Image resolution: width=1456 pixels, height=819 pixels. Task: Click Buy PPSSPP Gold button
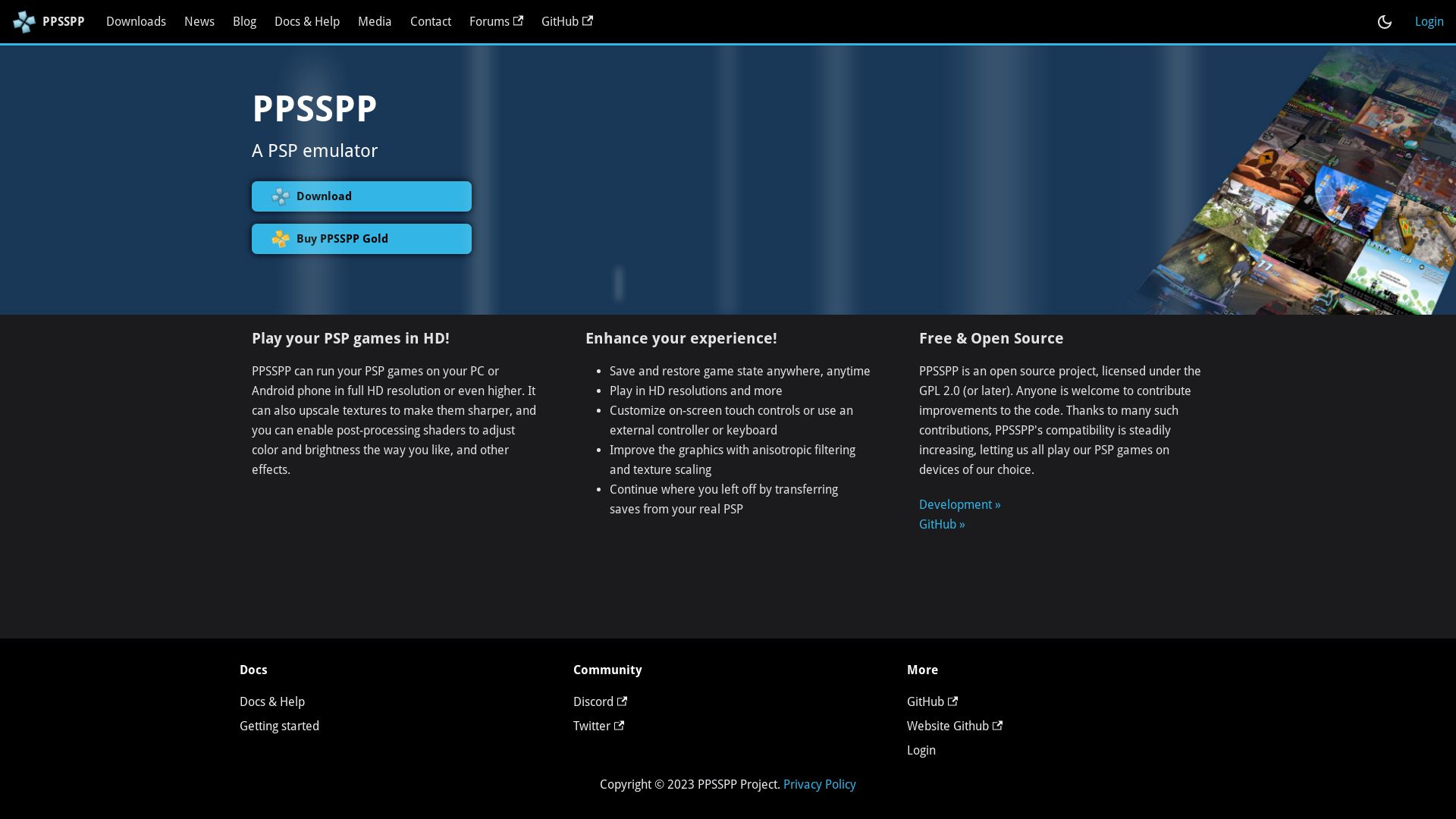pyautogui.click(x=362, y=239)
